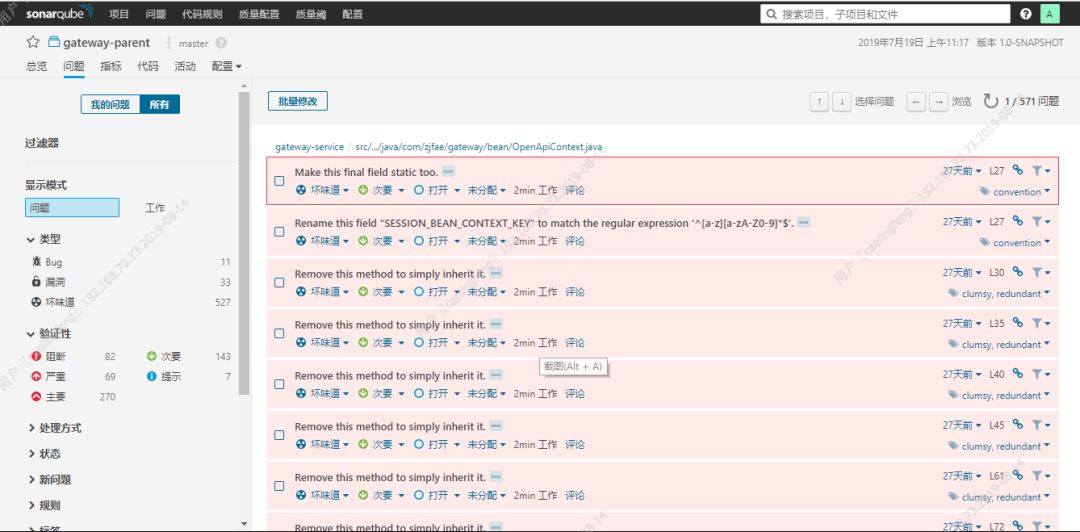Open convention tags dropdown on first issue
The height and width of the screenshot is (532, 1080).
(1015, 192)
